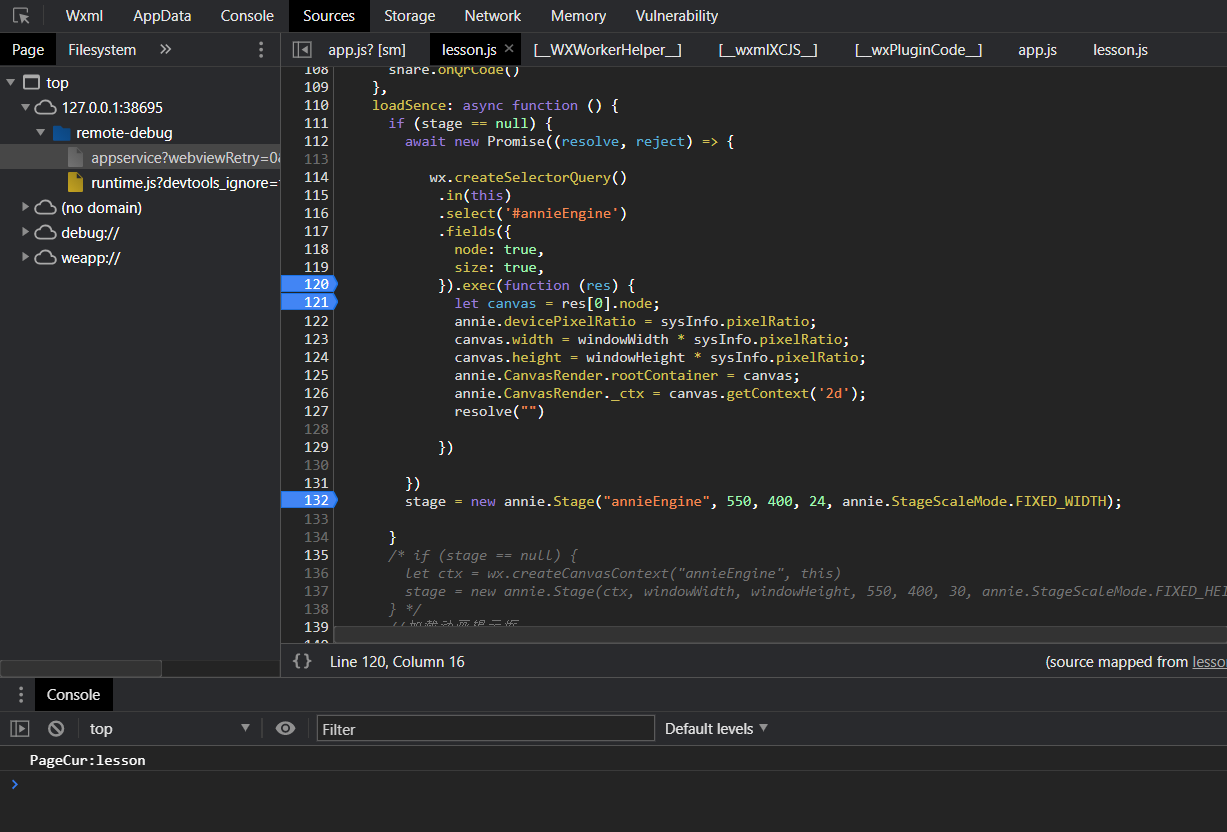
Task: Open the console drawer three-dot menu
Action: [20, 695]
